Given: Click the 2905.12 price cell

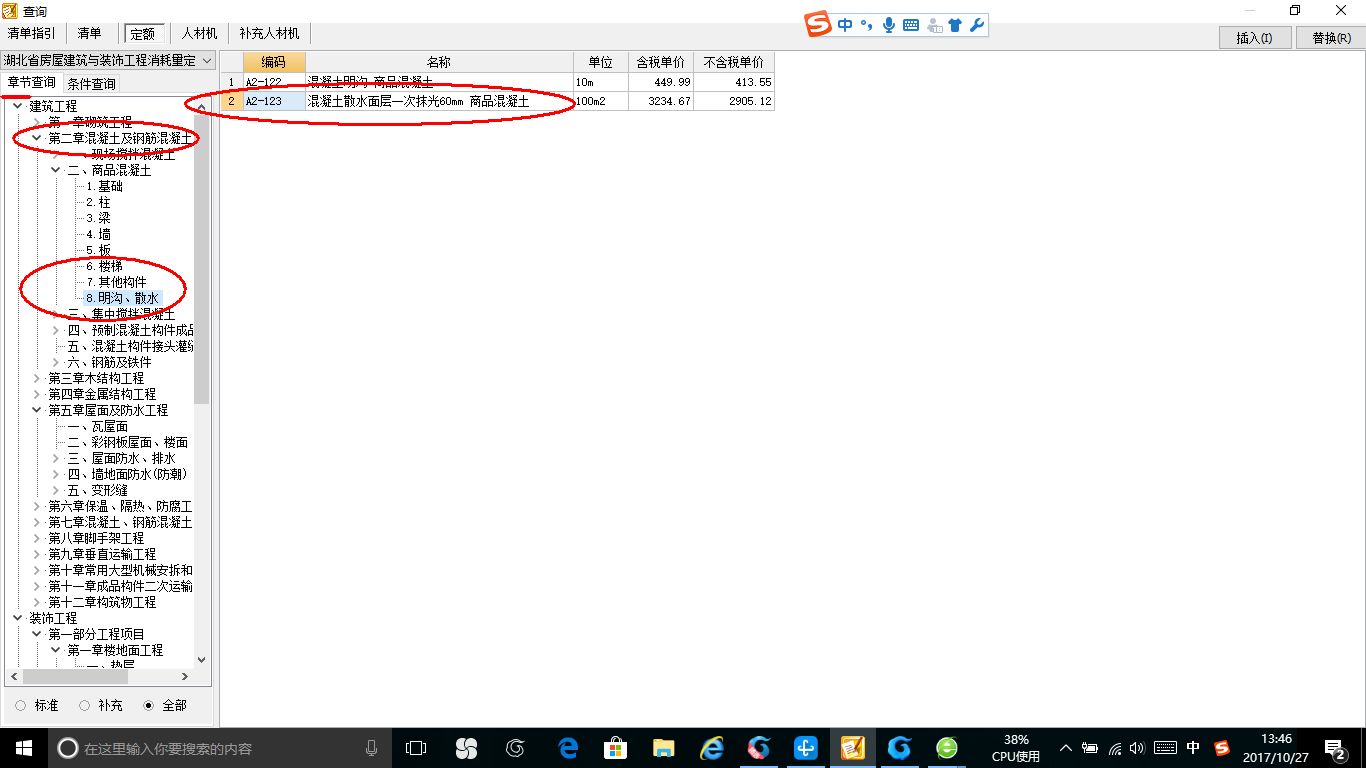Looking at the screenshot, I should tap(734, 101).
